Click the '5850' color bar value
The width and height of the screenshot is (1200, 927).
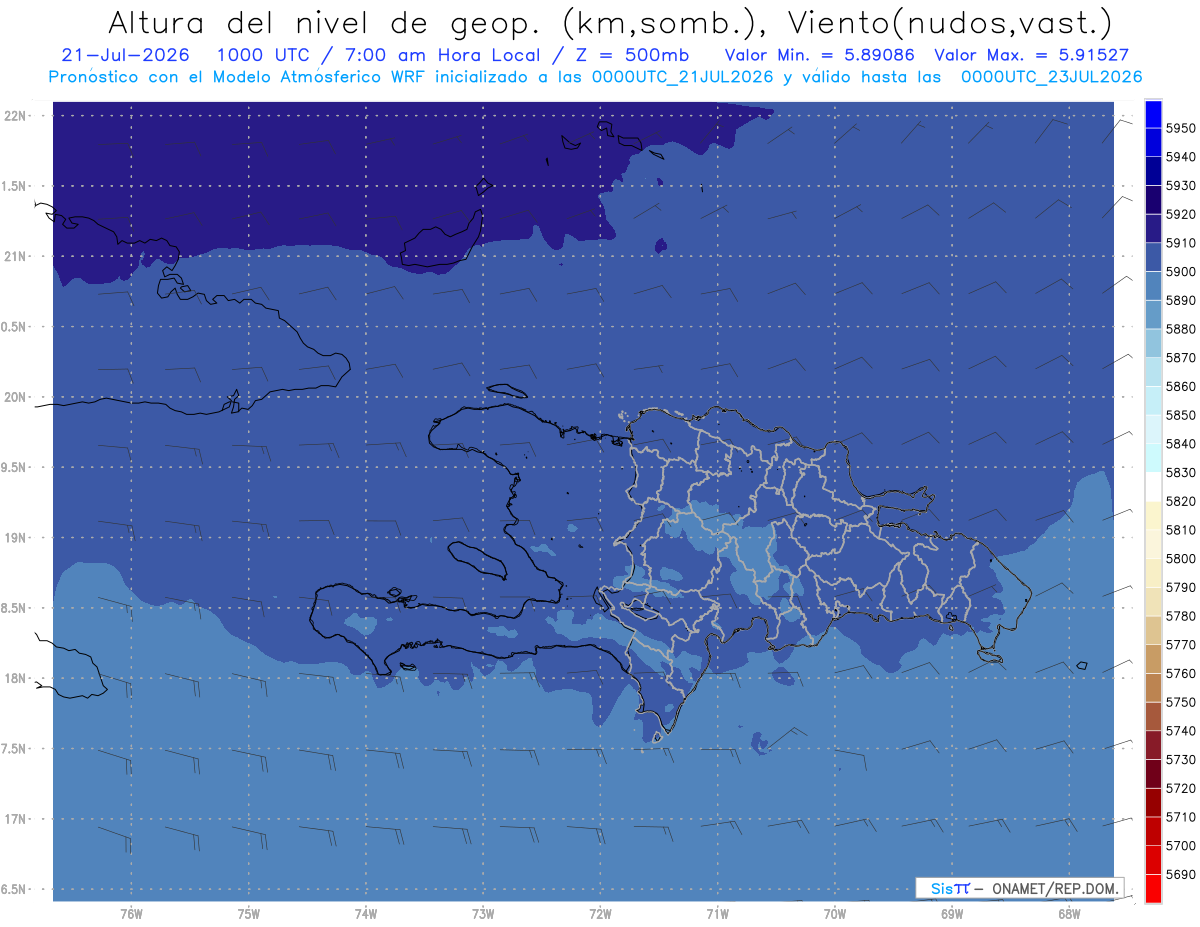click(1181, 415)
